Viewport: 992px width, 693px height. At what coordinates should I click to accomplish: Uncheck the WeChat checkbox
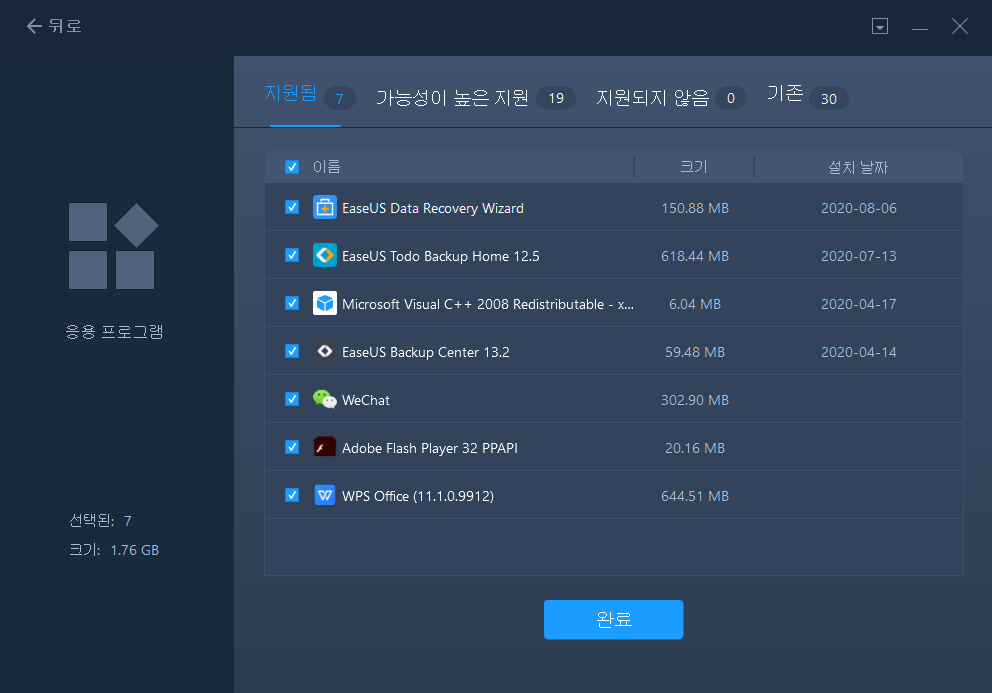click(292, 399)
